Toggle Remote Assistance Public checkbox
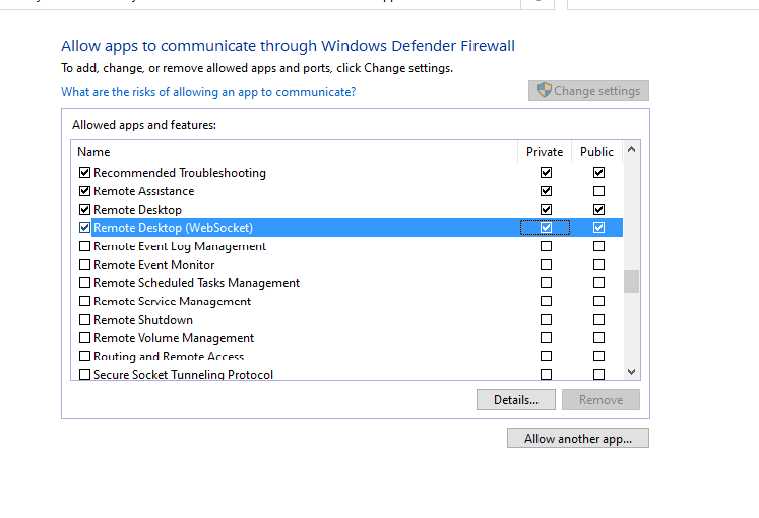 click(598, 191)
